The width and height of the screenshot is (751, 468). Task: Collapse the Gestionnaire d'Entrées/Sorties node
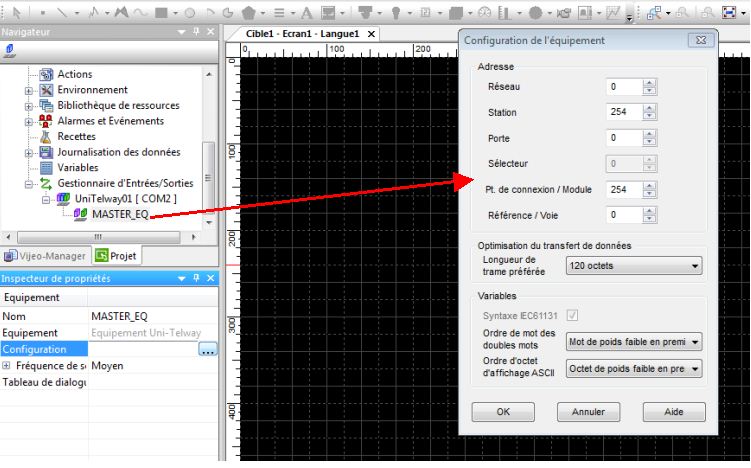tap(29, 184)
